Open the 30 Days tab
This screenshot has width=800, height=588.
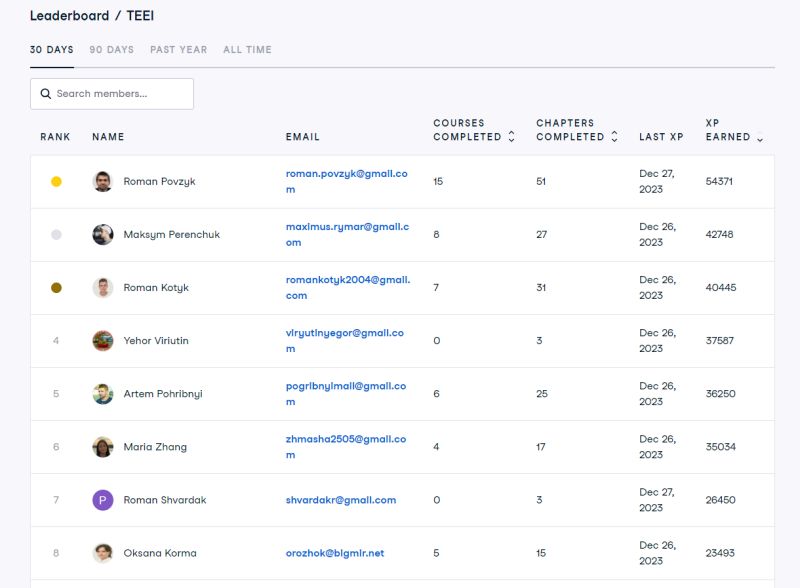(52, 50)
